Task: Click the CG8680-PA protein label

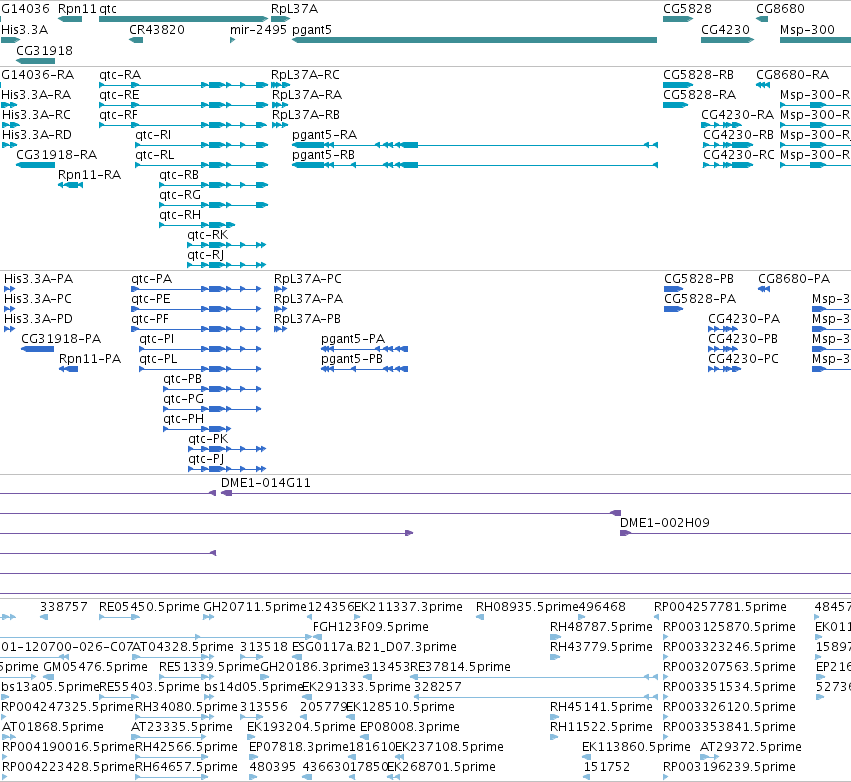Action: (794, 279)
